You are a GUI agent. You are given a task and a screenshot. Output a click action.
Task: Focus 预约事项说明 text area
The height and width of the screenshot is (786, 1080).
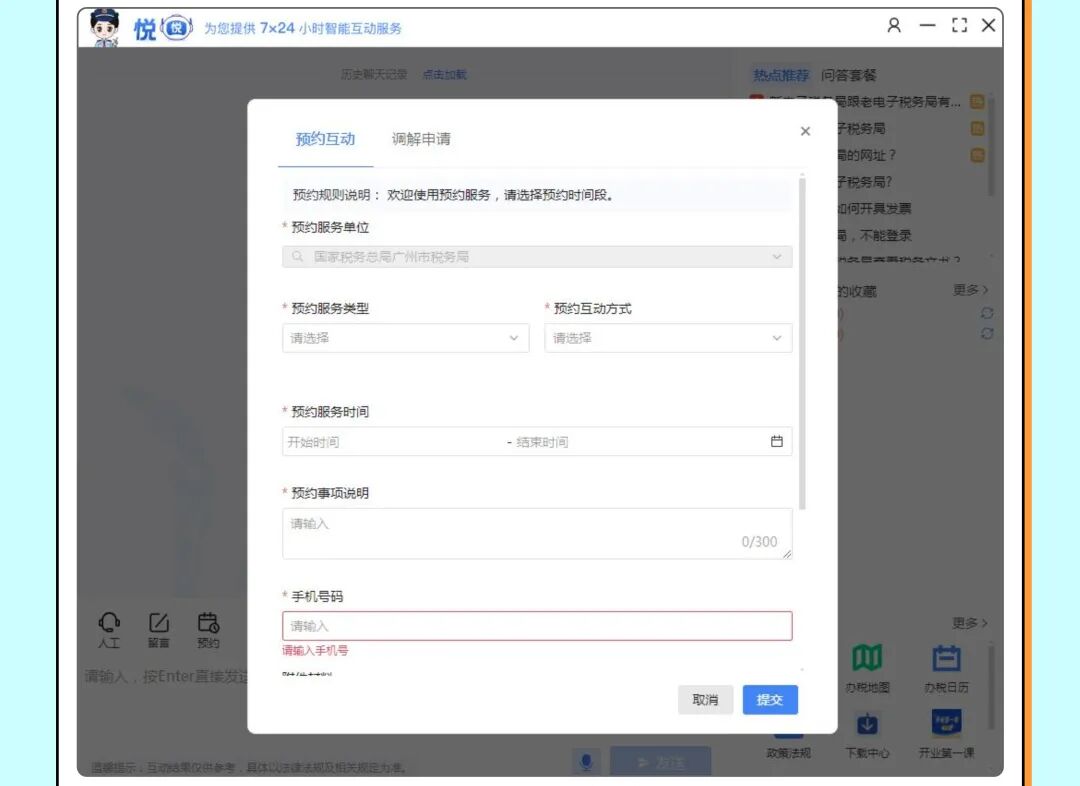click(x=537, y=534)
